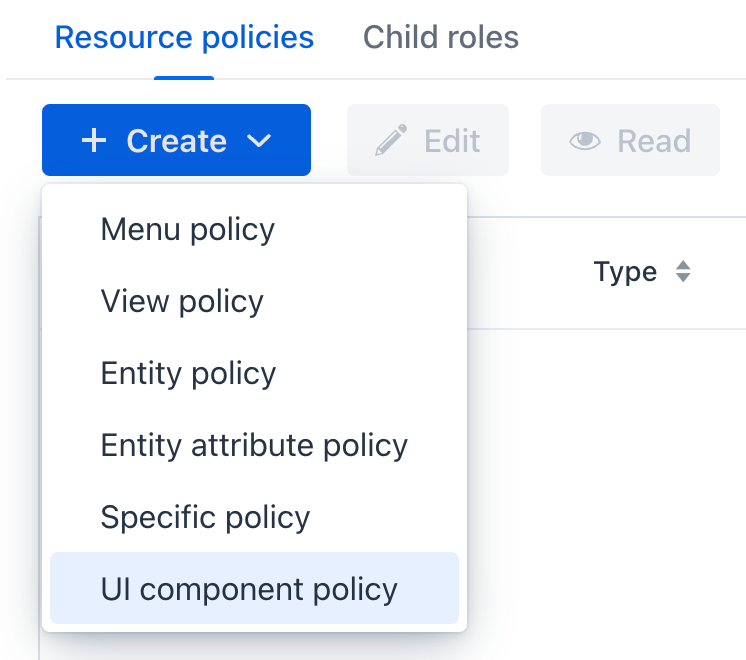Click the eye icon on Read button

[x=585, y=141]
